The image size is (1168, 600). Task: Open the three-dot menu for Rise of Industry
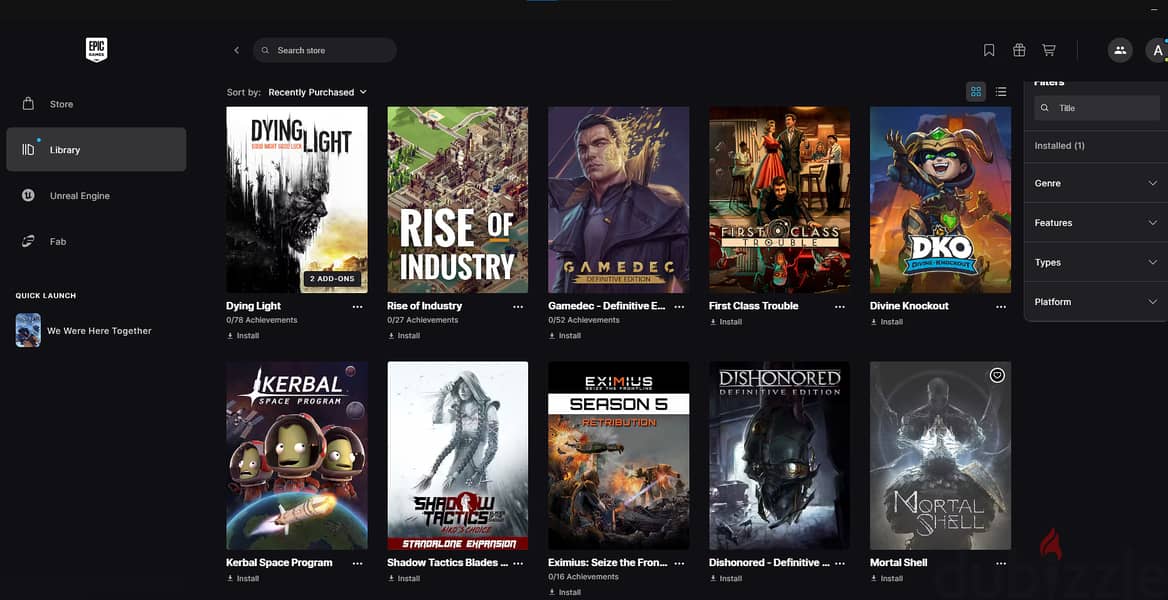(518, 306)
